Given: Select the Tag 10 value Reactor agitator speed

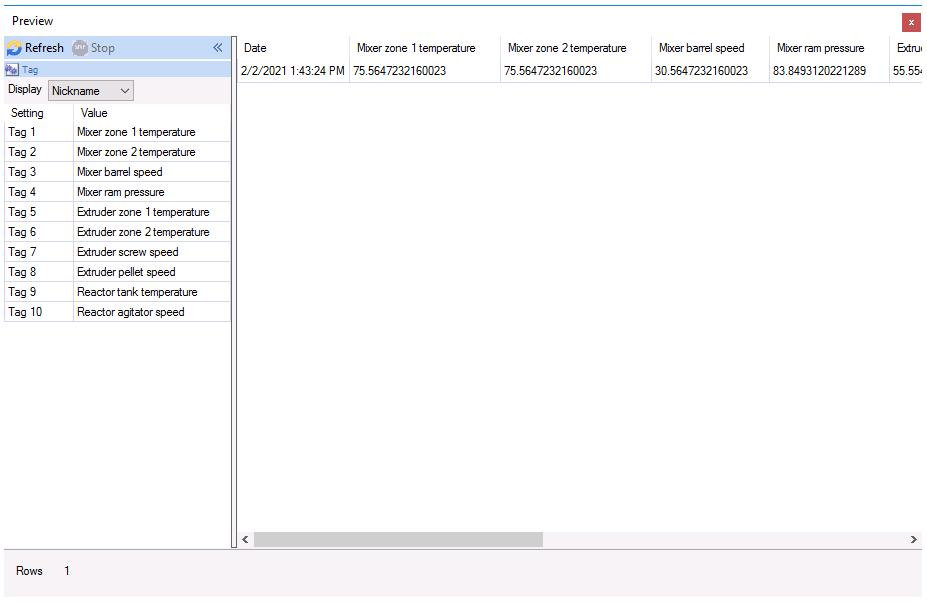Looking at the screenshot, I should (x=152, y=312).
